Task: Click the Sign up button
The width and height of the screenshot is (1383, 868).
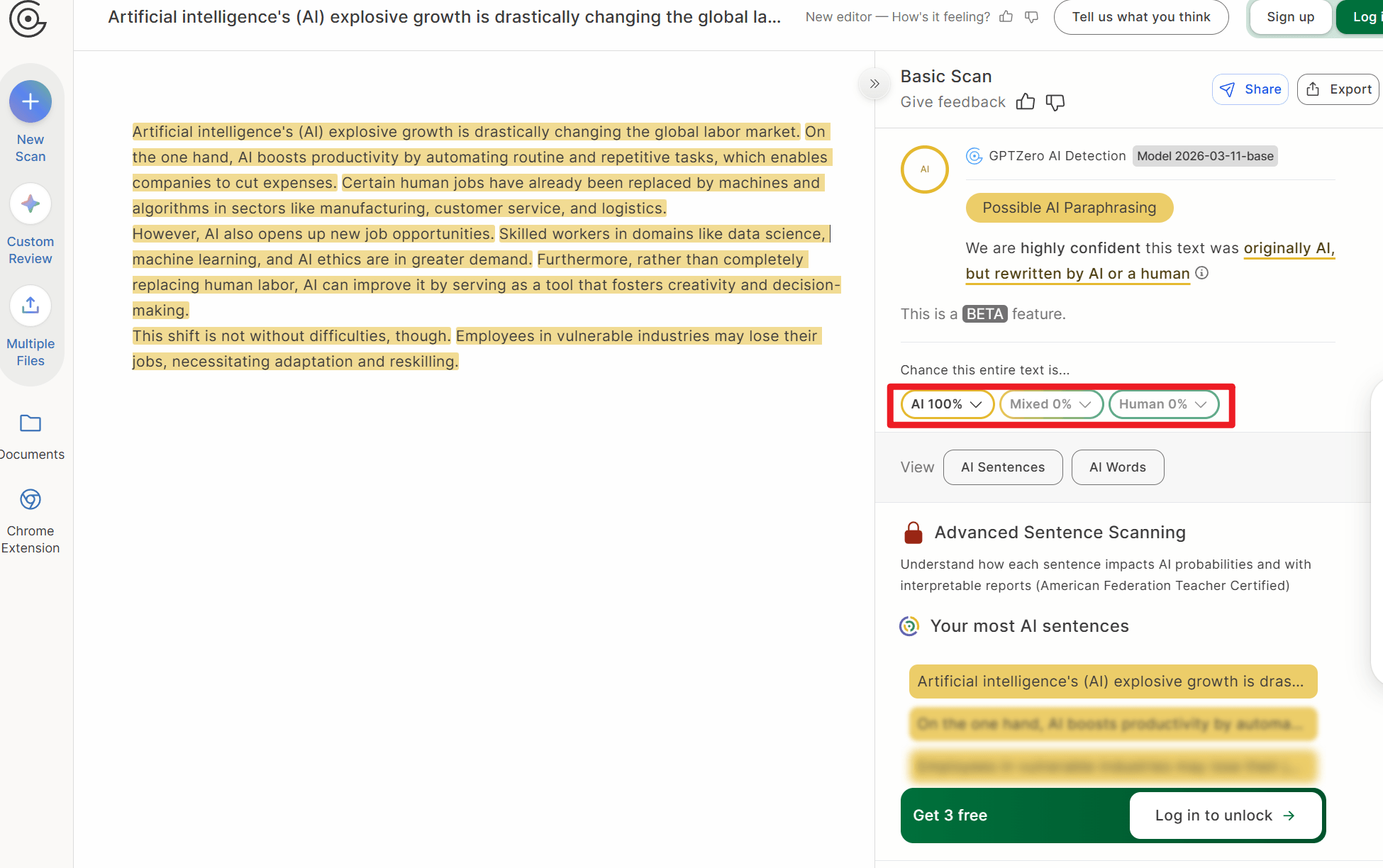Action: click(x=1290, y=17)
